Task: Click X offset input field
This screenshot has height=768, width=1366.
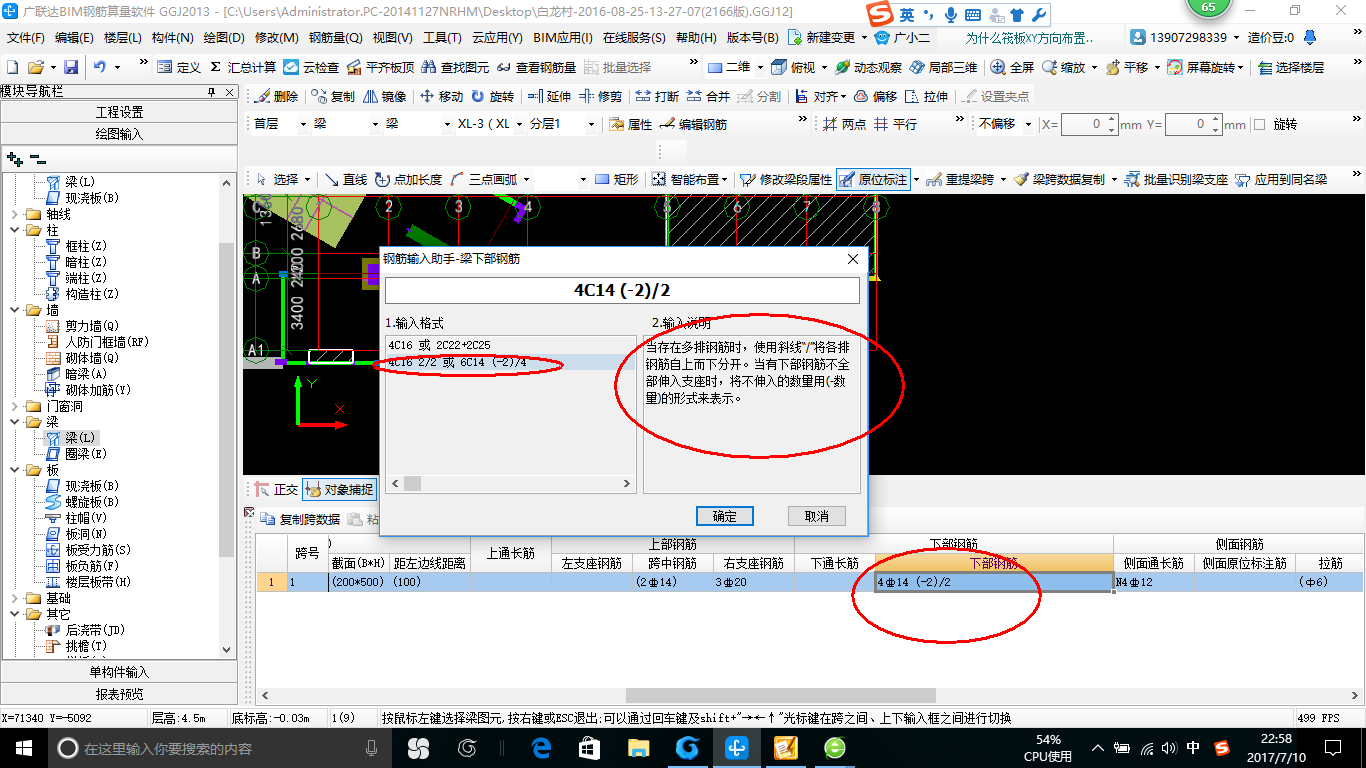Action: click(x=1087, y=124)
